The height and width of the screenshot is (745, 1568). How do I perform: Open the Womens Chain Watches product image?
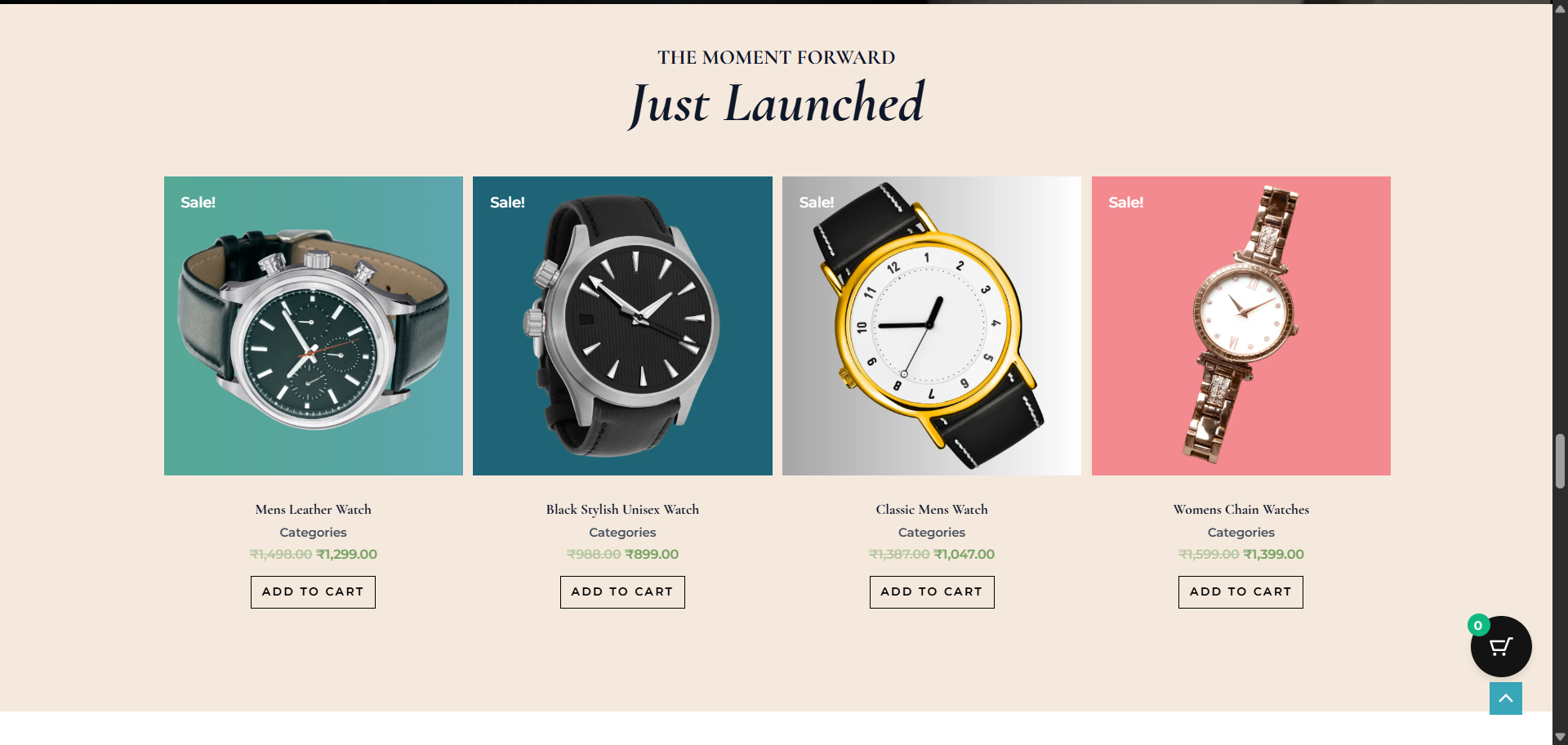coord(1241,326)
